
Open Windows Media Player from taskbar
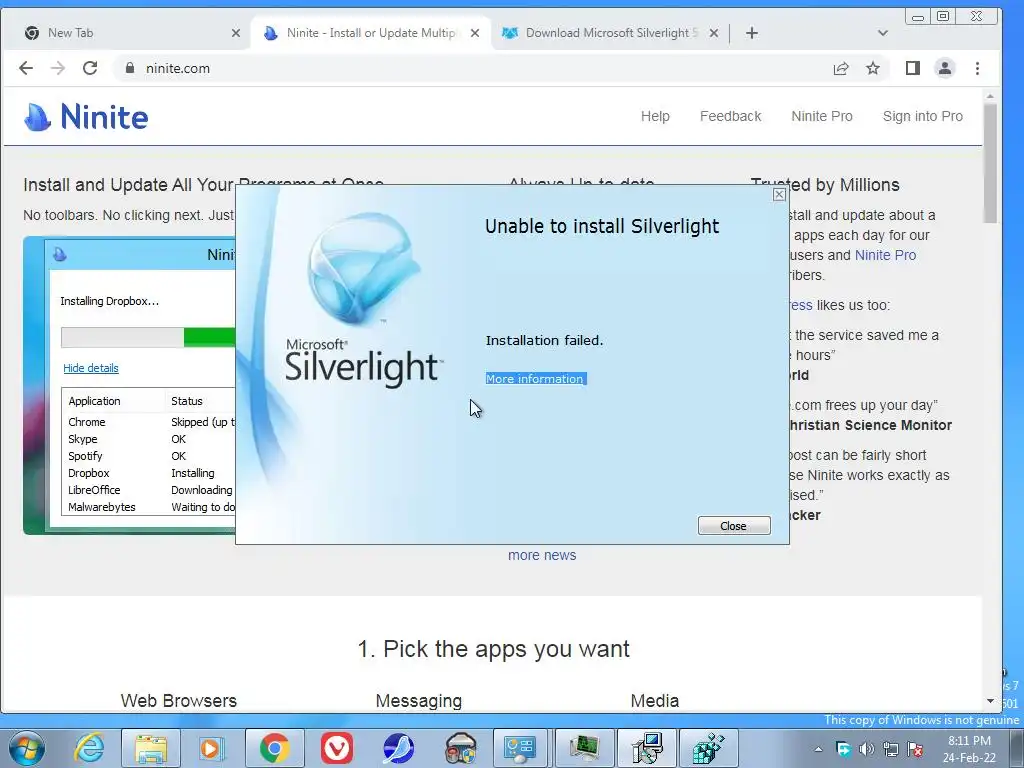210,748
